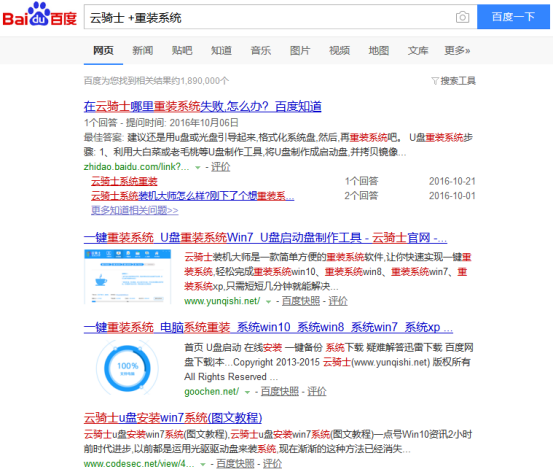Open the 音乐 tab
Viewport: 554px width, 472px height.
point(261,51)
